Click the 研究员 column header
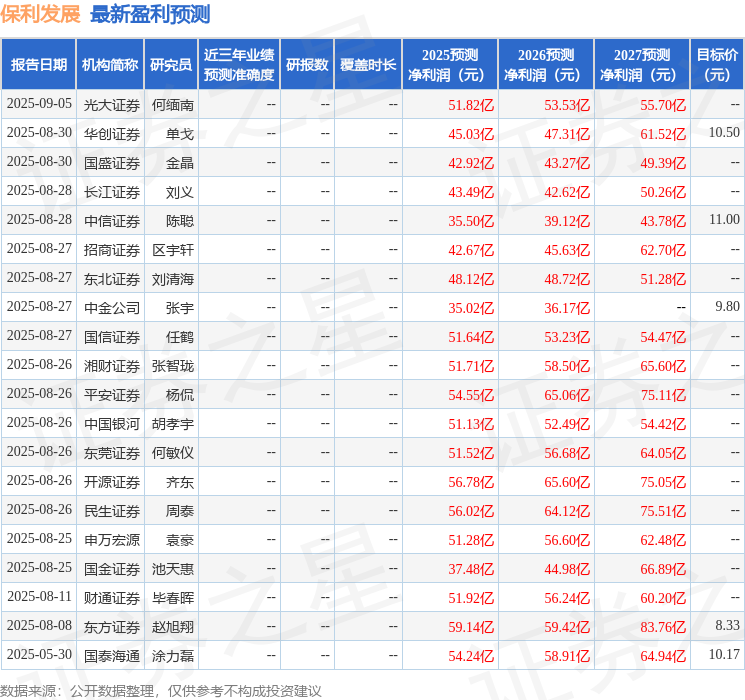The image size is (745, 700). click(171, 65)
